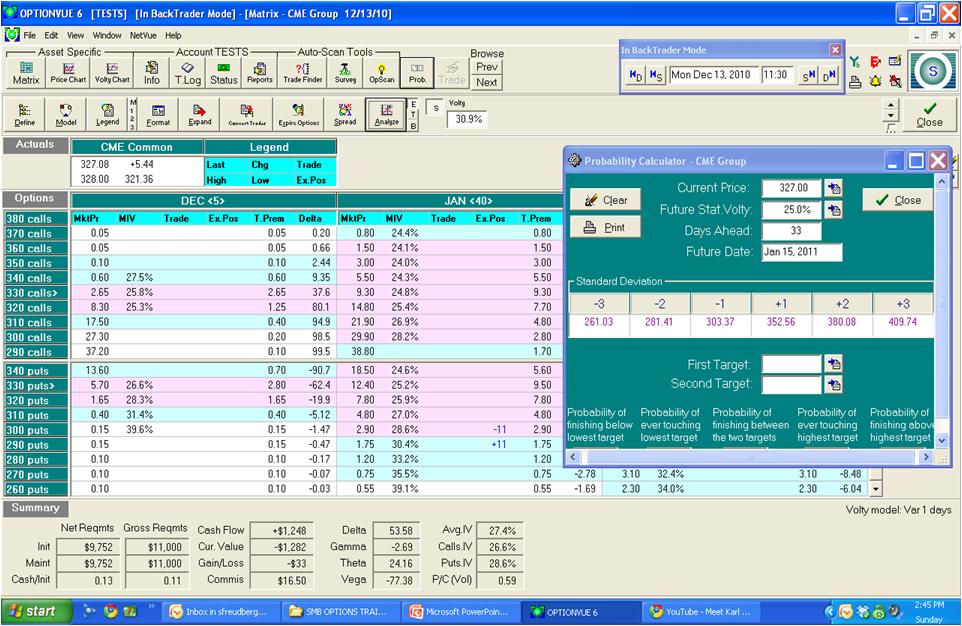
Task: Open the File menu
Action: (29, 36)
